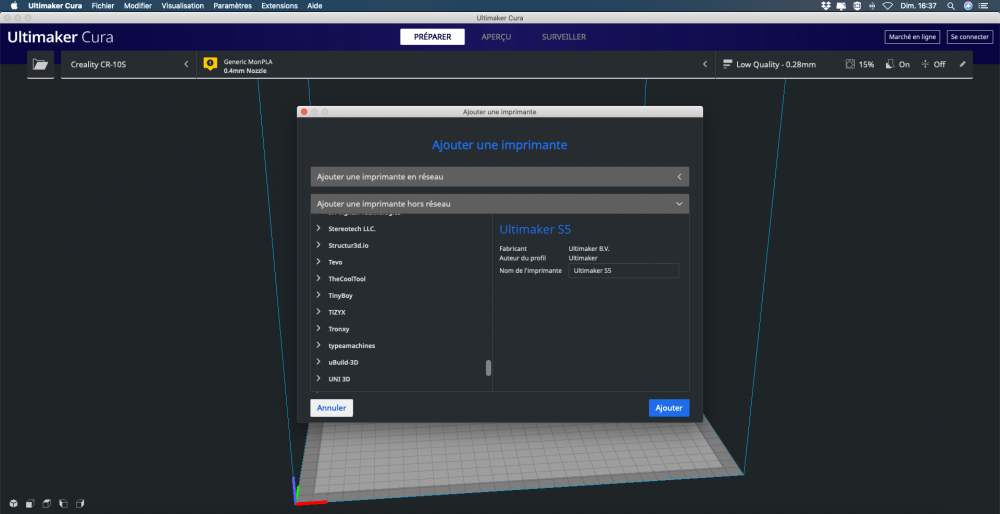Click the Wi-Fi status icon
This screenshot has height=514, width=1000.
pos(888,6)
